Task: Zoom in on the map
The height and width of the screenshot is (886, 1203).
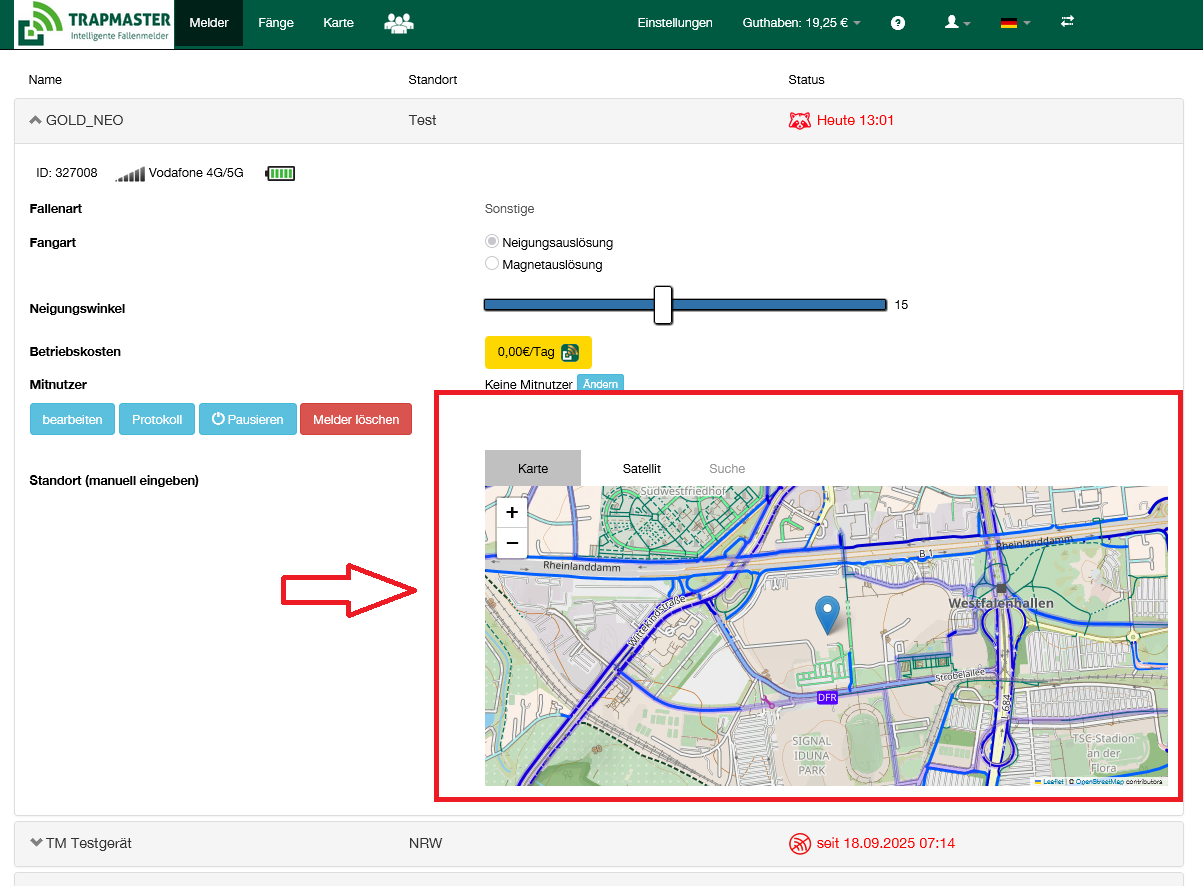Action: point(512,513)
